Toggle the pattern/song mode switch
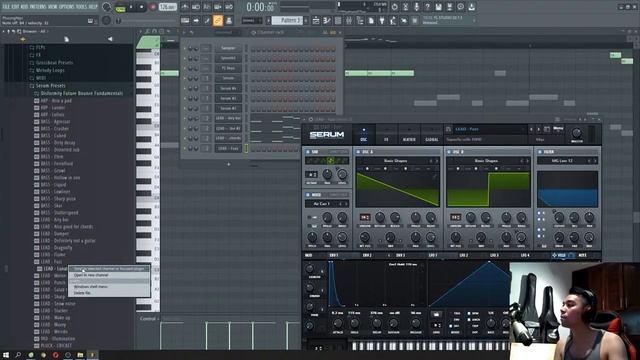The height and width of the screenshot is (360, 640). pyautogui.click(x=120, y=7)
